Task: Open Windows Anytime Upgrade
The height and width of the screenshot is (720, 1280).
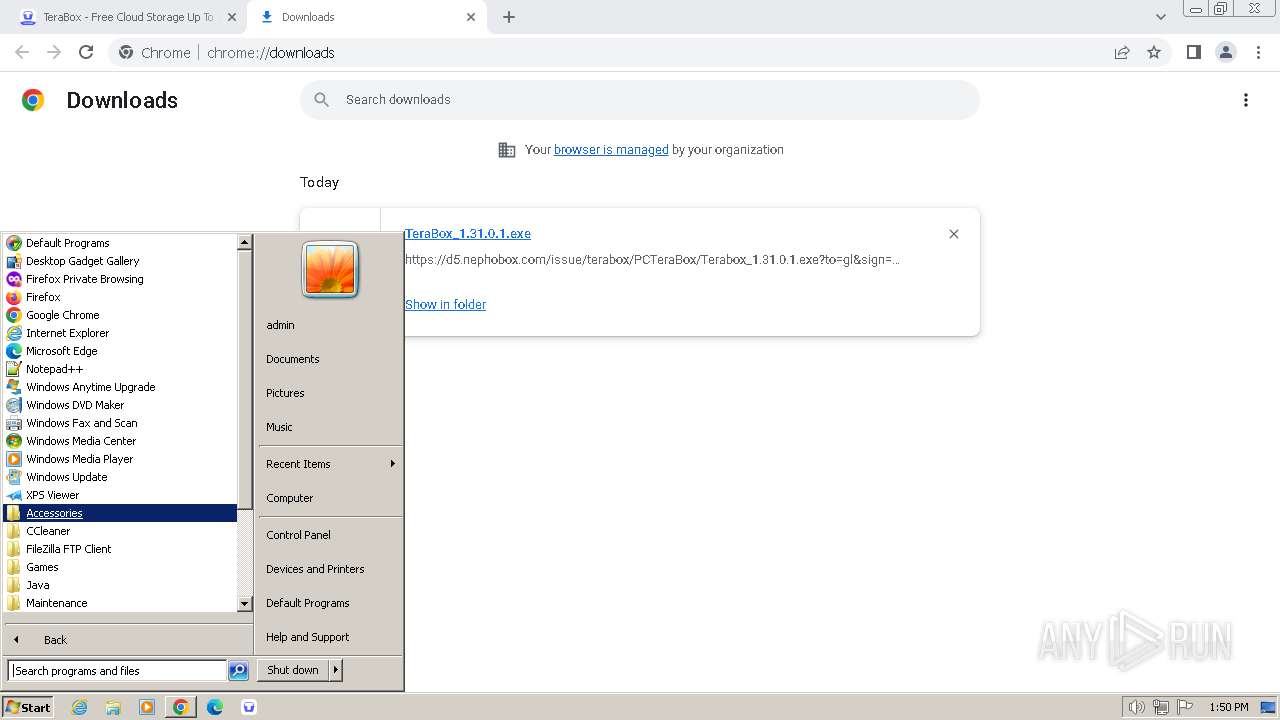Action: (x=120, y=387)
